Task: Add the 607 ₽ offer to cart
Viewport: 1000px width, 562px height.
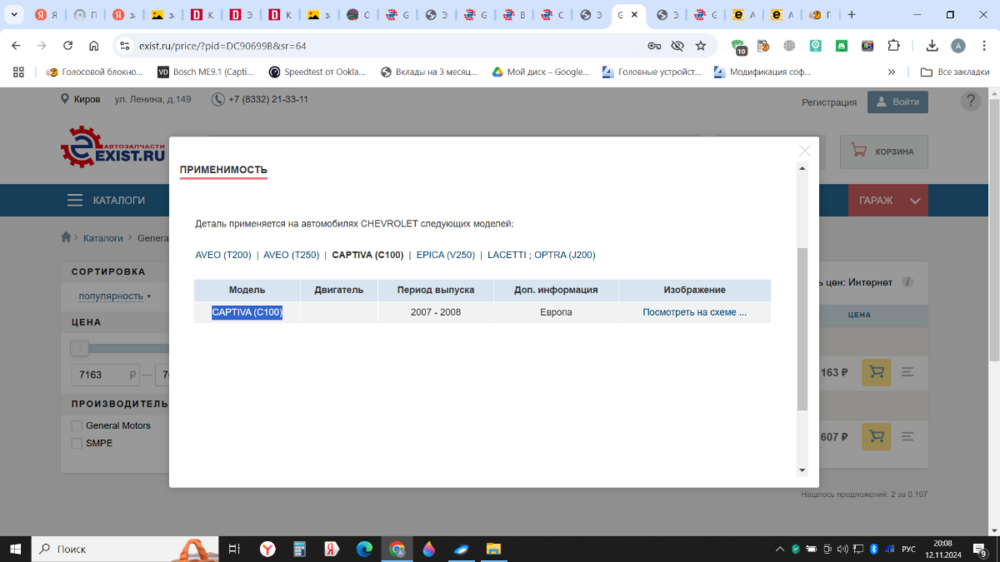Action: tap(876, 436)
